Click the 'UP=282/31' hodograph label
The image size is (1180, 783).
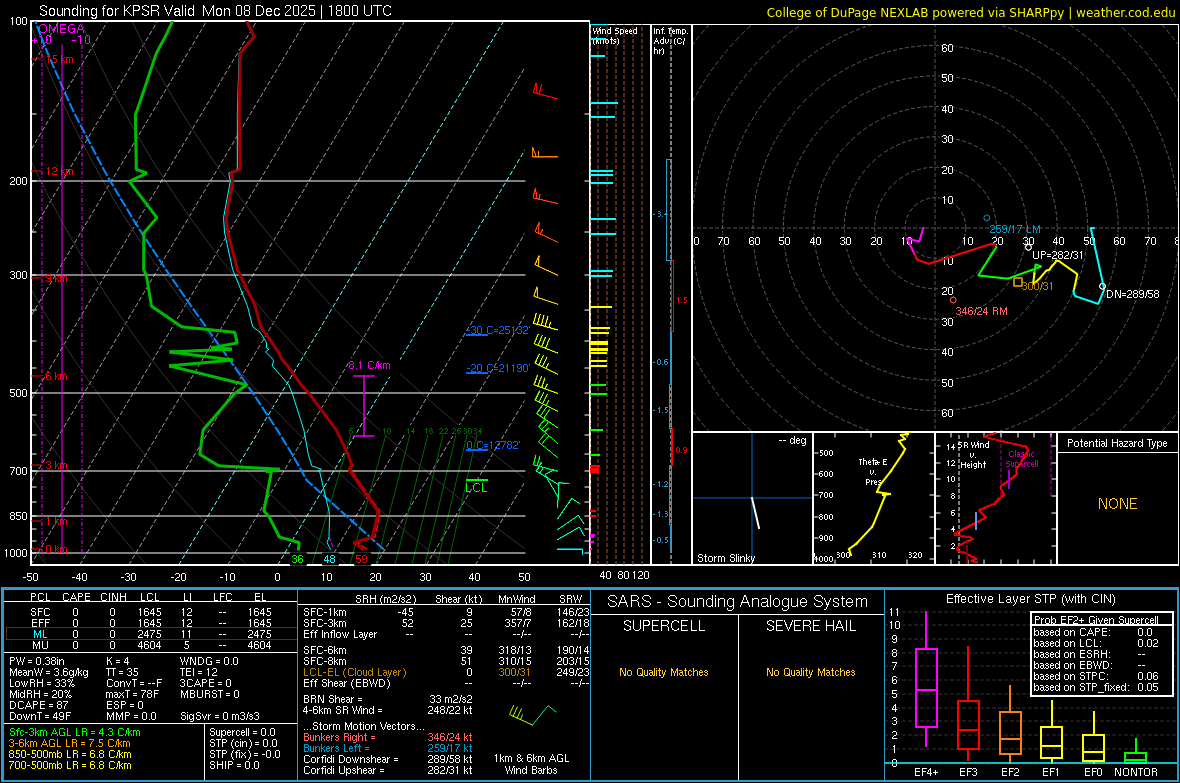[1057, 255]
